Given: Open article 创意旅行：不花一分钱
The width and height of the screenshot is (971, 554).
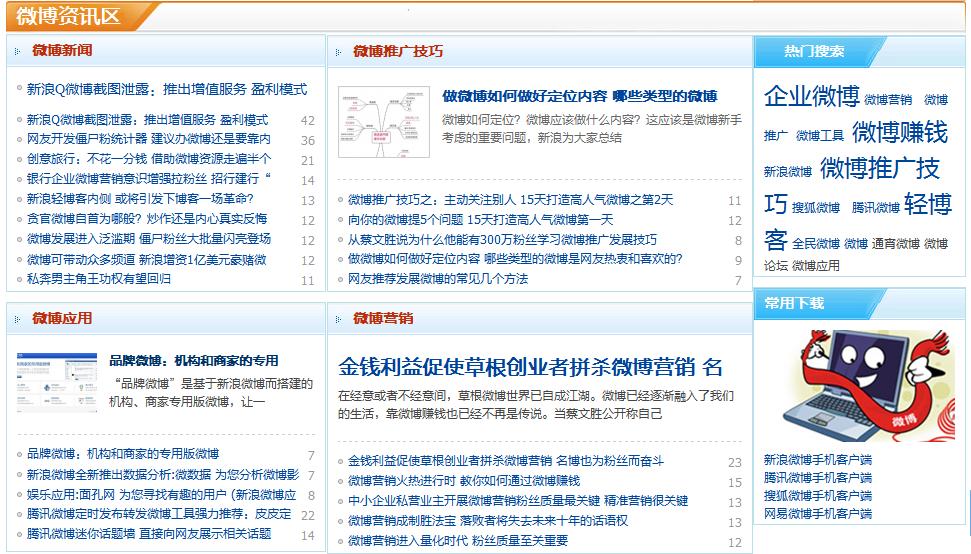Looking at the screenshot, I should coord(149,158).
